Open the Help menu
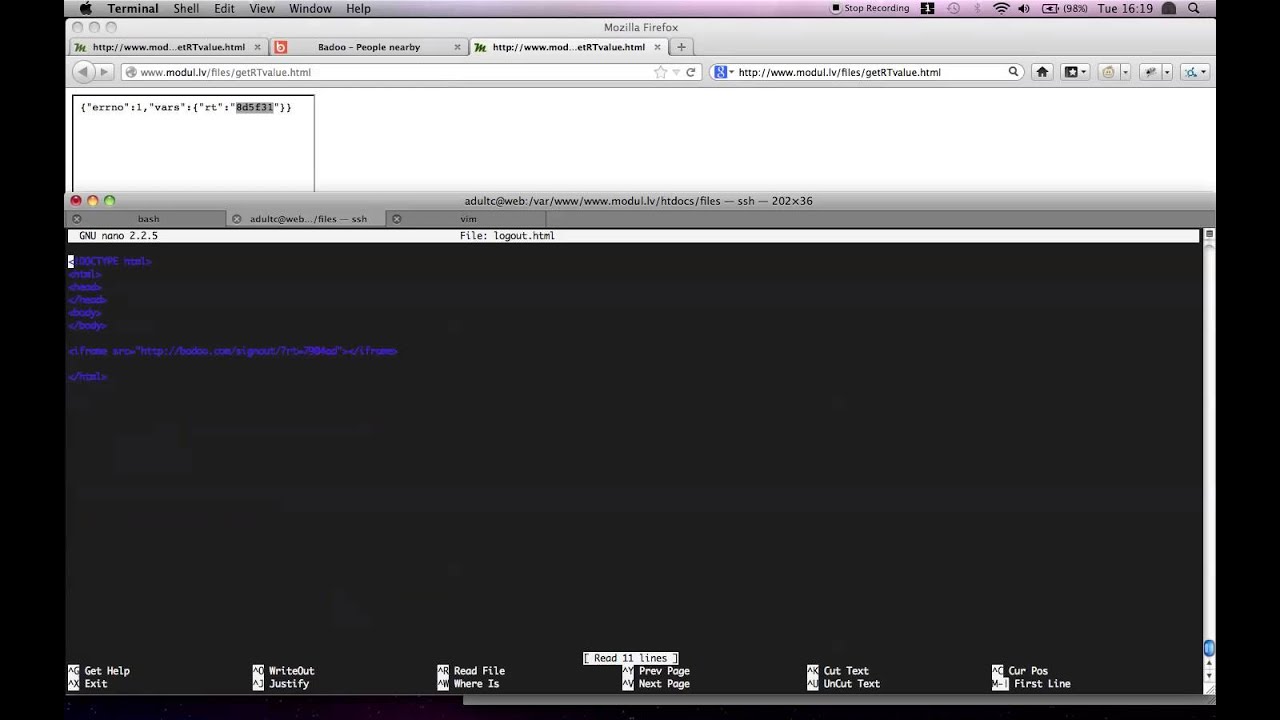1280x720 pixels. click(358, 8)
